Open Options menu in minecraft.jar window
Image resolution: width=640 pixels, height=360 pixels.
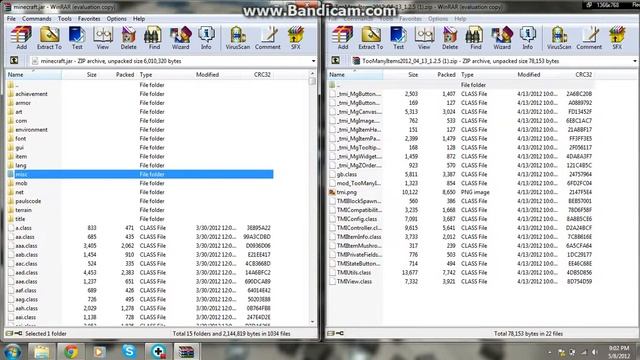(x=116, y=19)
